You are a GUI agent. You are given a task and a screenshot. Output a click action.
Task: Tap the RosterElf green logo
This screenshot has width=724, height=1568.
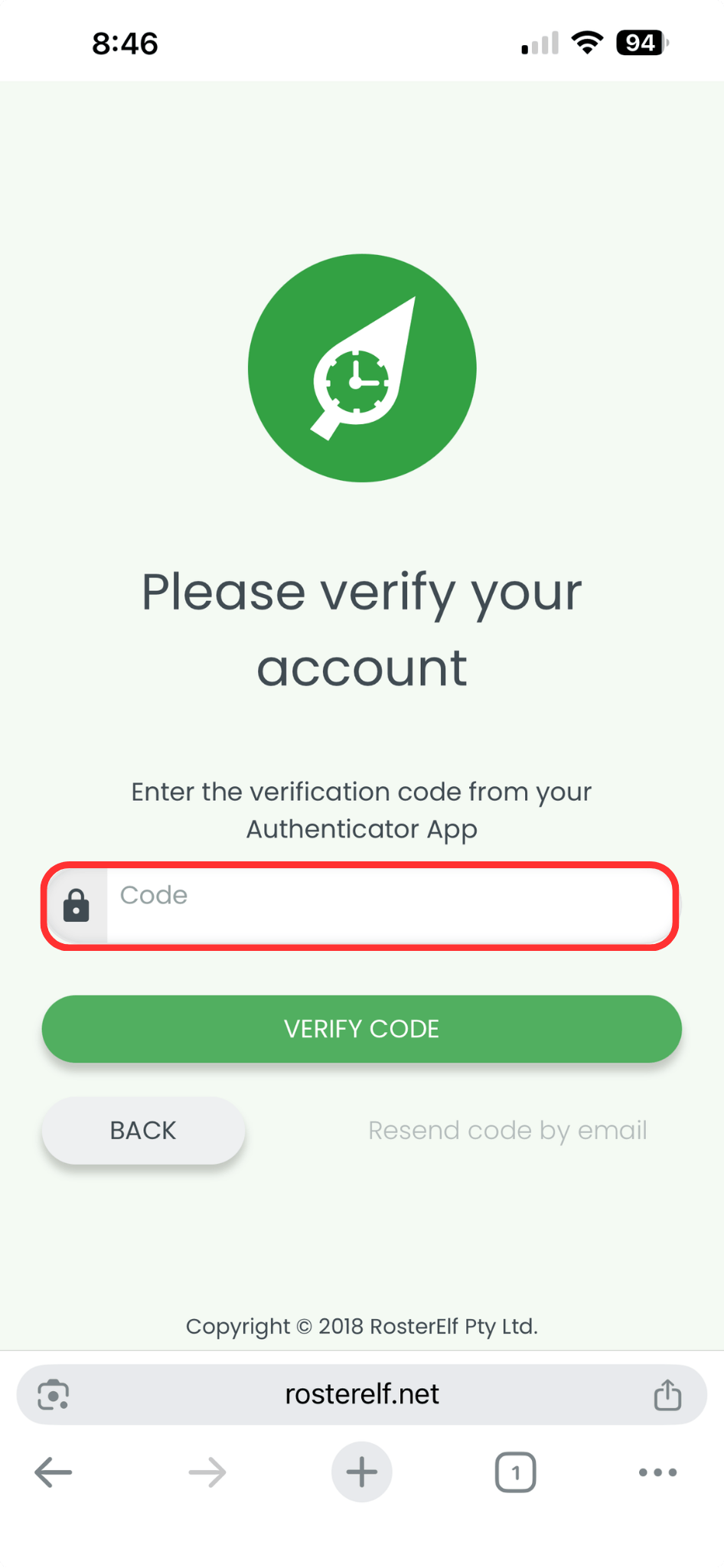[x=362, y=368]
